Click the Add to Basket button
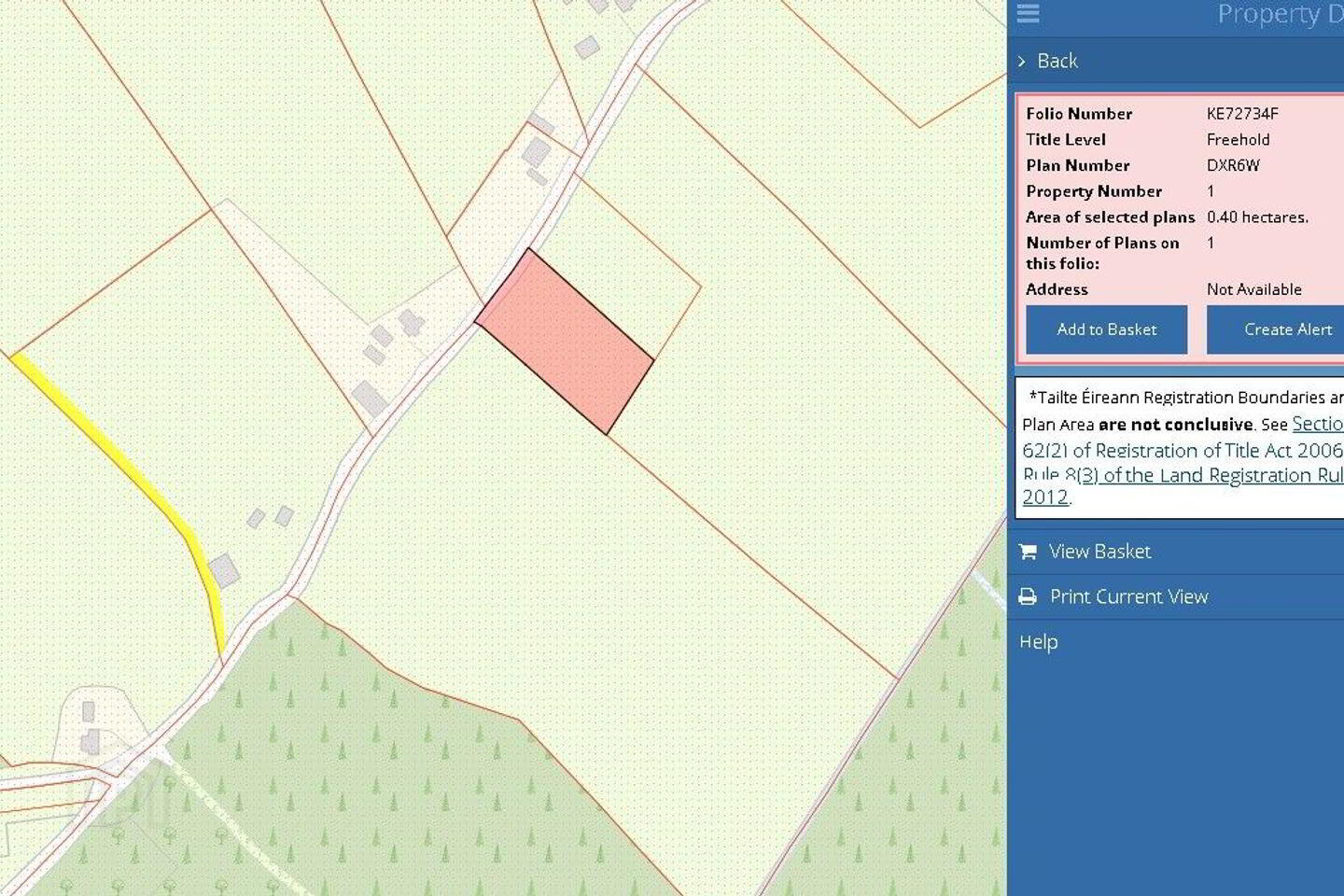Image resolution: width=1344 pixels, height=896 pixels. tap(1106, 329)
